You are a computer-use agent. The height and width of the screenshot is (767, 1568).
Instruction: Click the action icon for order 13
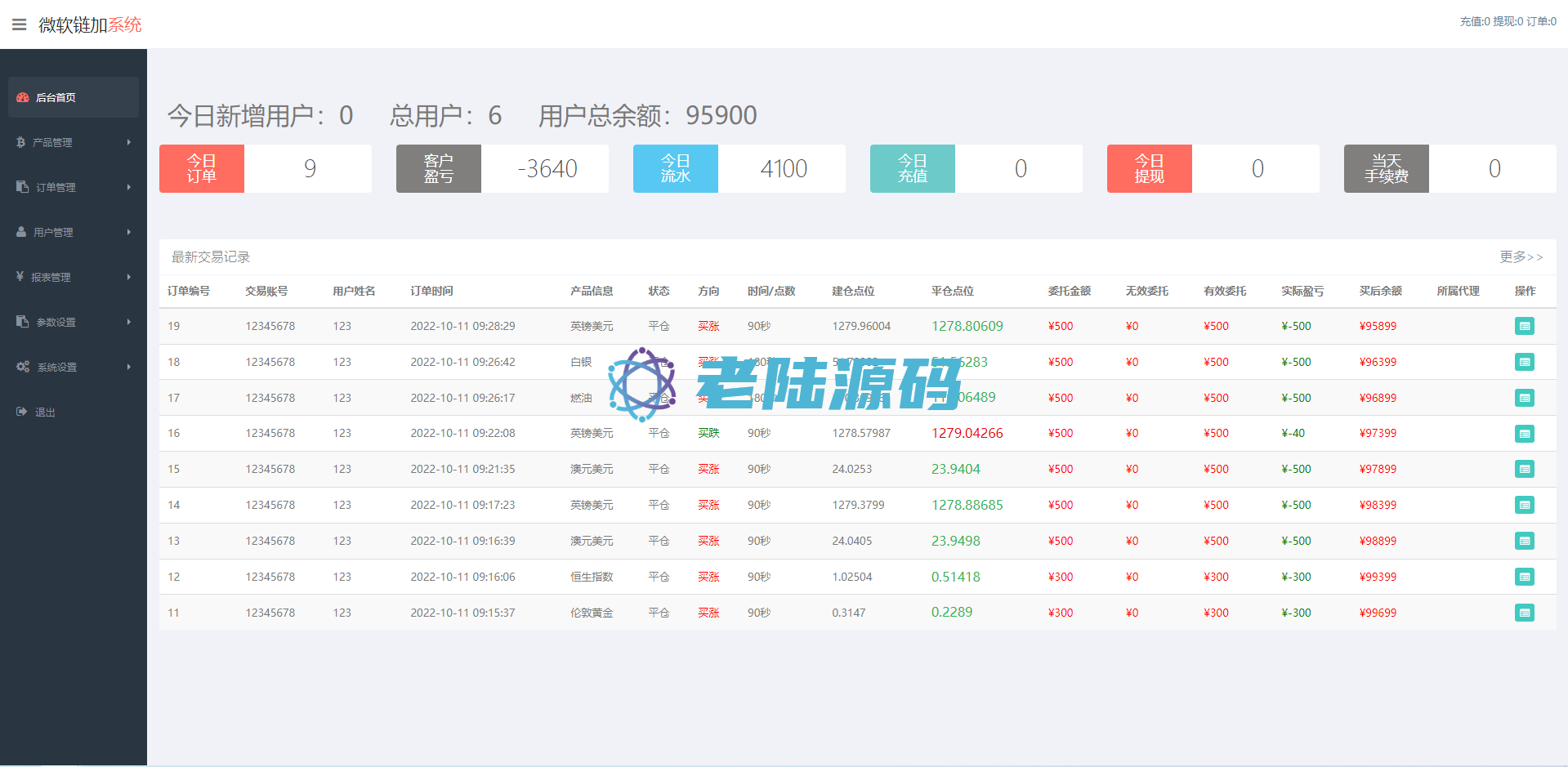tap(1524, 541)
